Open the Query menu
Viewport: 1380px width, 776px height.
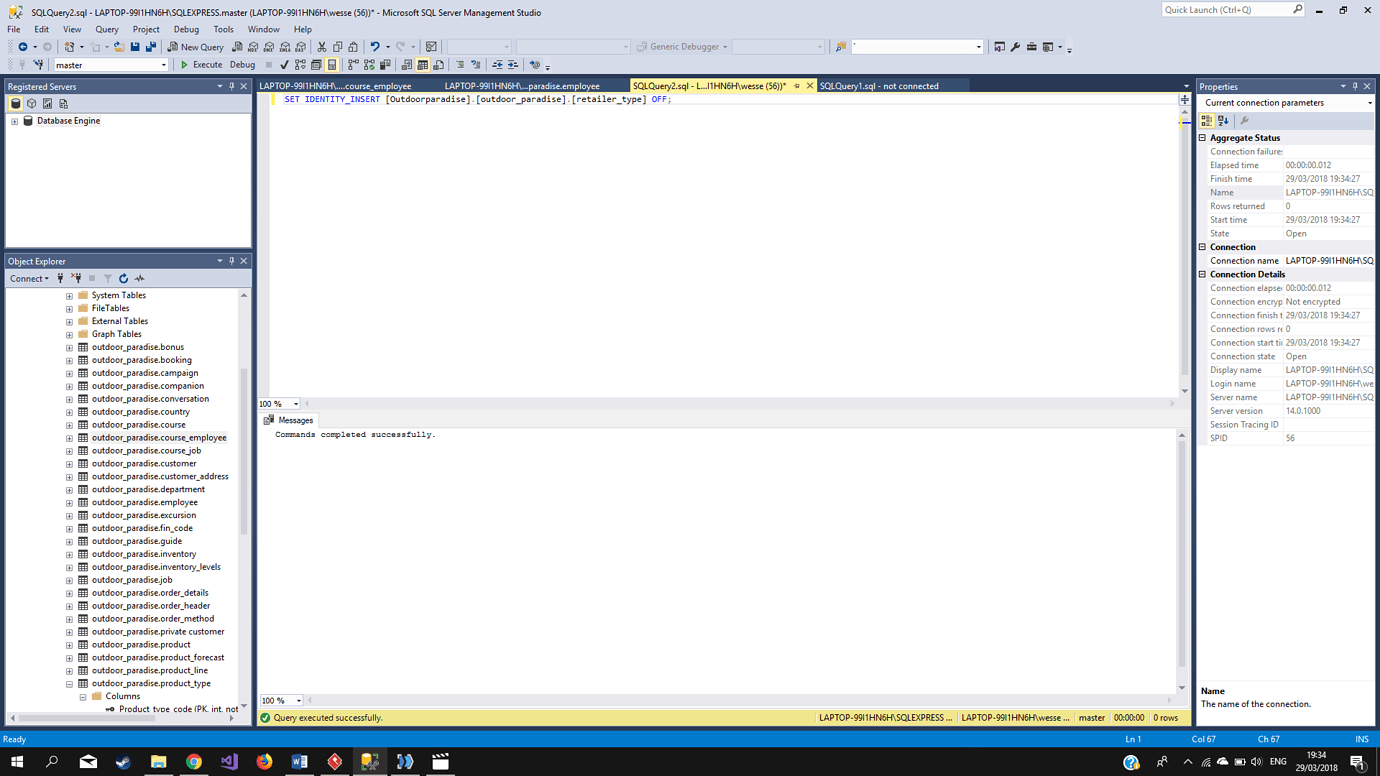point(107,30)
